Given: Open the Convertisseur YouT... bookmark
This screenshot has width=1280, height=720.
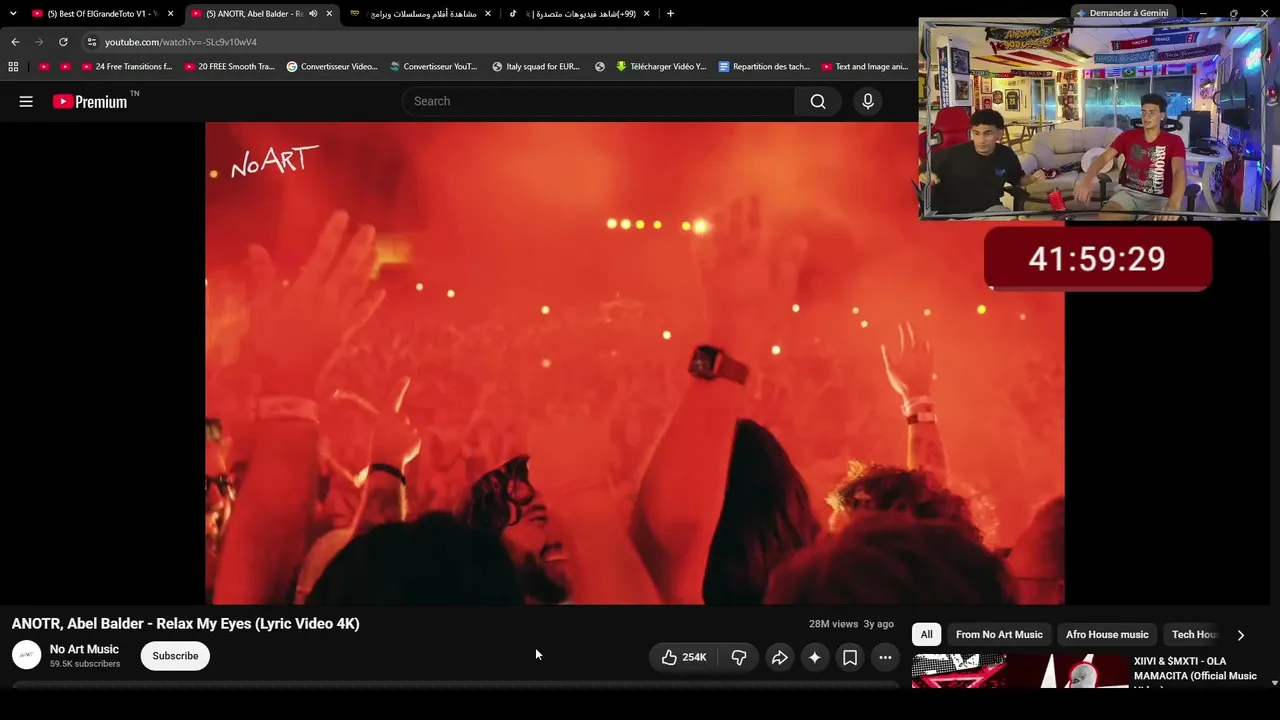Looking at the screenshot, I should coord(434,67).
